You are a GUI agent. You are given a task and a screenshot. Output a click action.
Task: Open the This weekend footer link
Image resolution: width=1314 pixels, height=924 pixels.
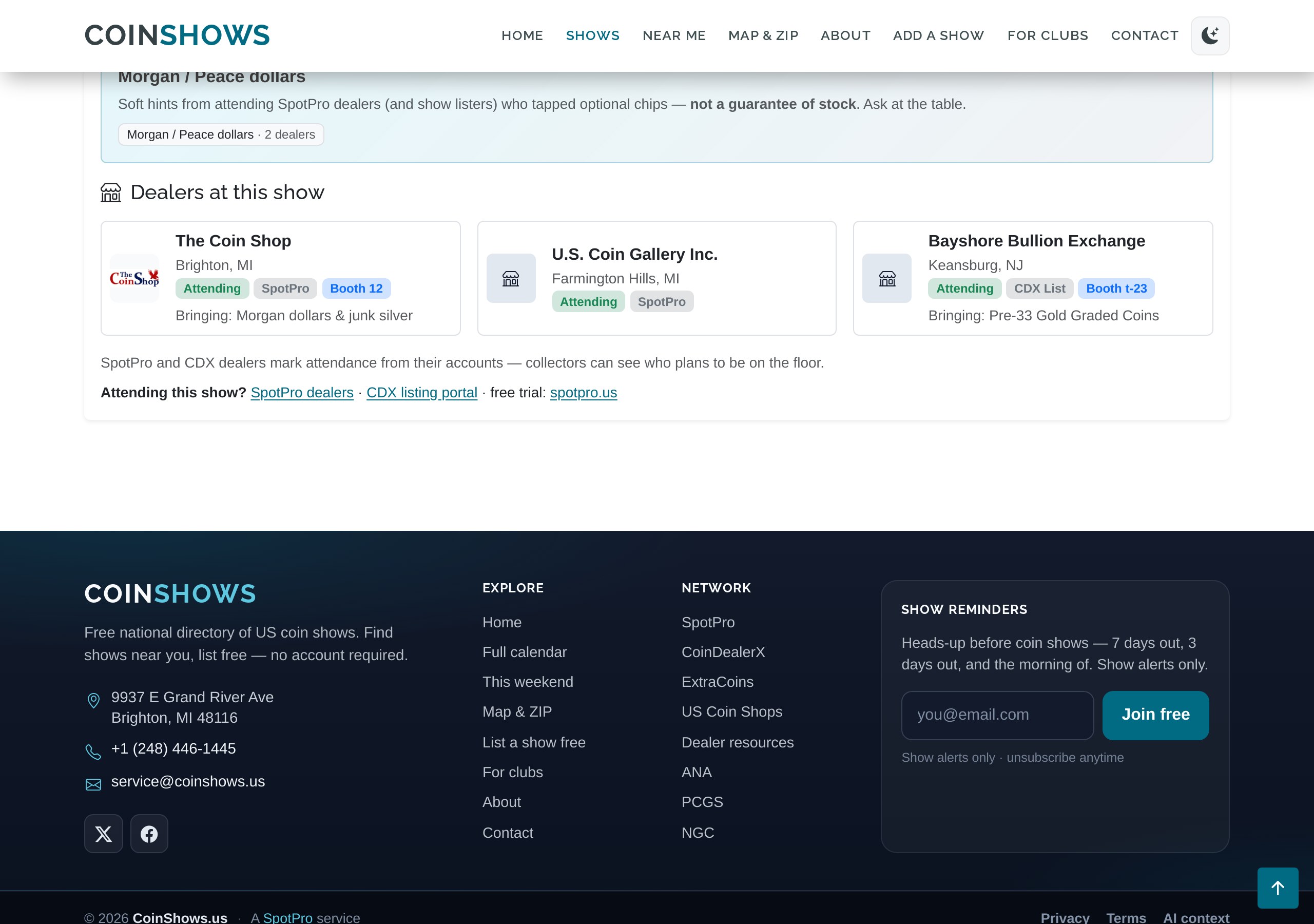click(528, 682)
